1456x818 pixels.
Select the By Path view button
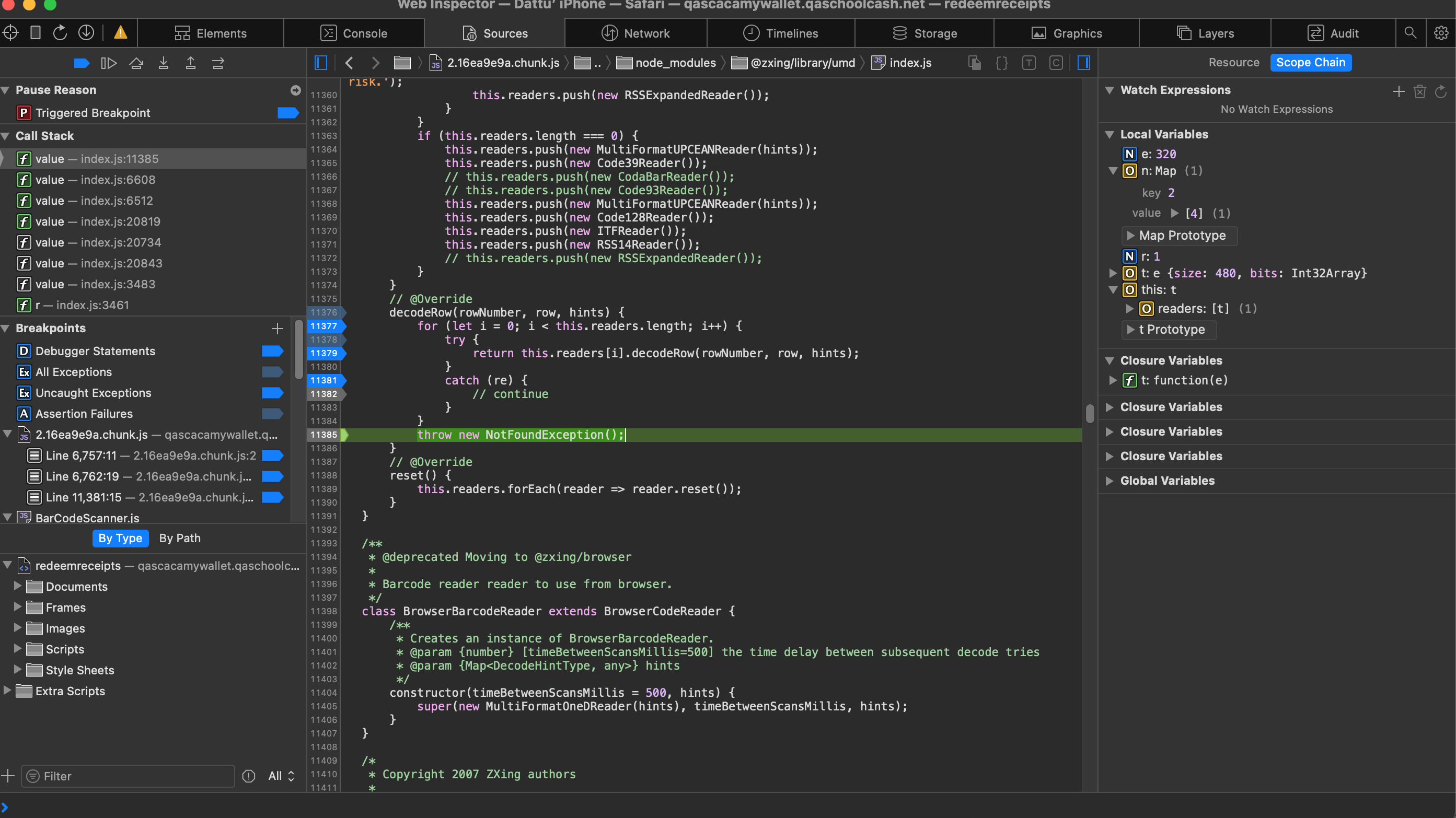click(180, 539)
